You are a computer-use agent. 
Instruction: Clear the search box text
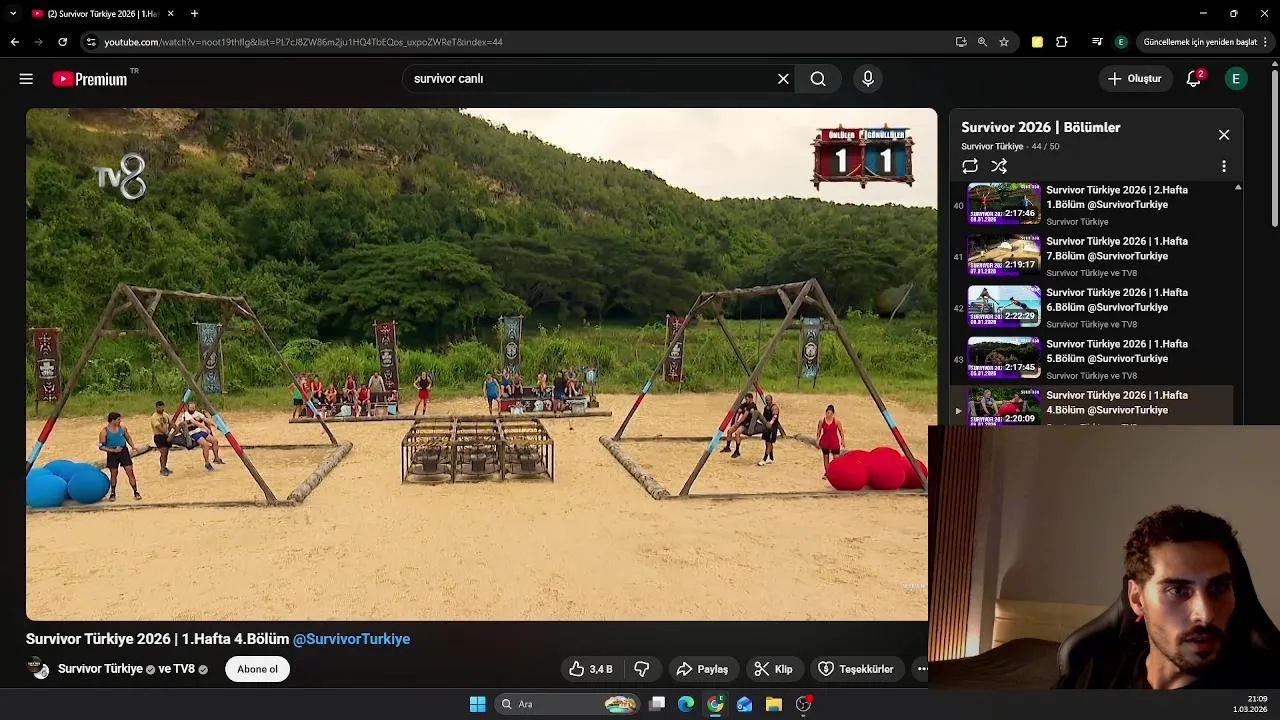(x=783, y=79)
